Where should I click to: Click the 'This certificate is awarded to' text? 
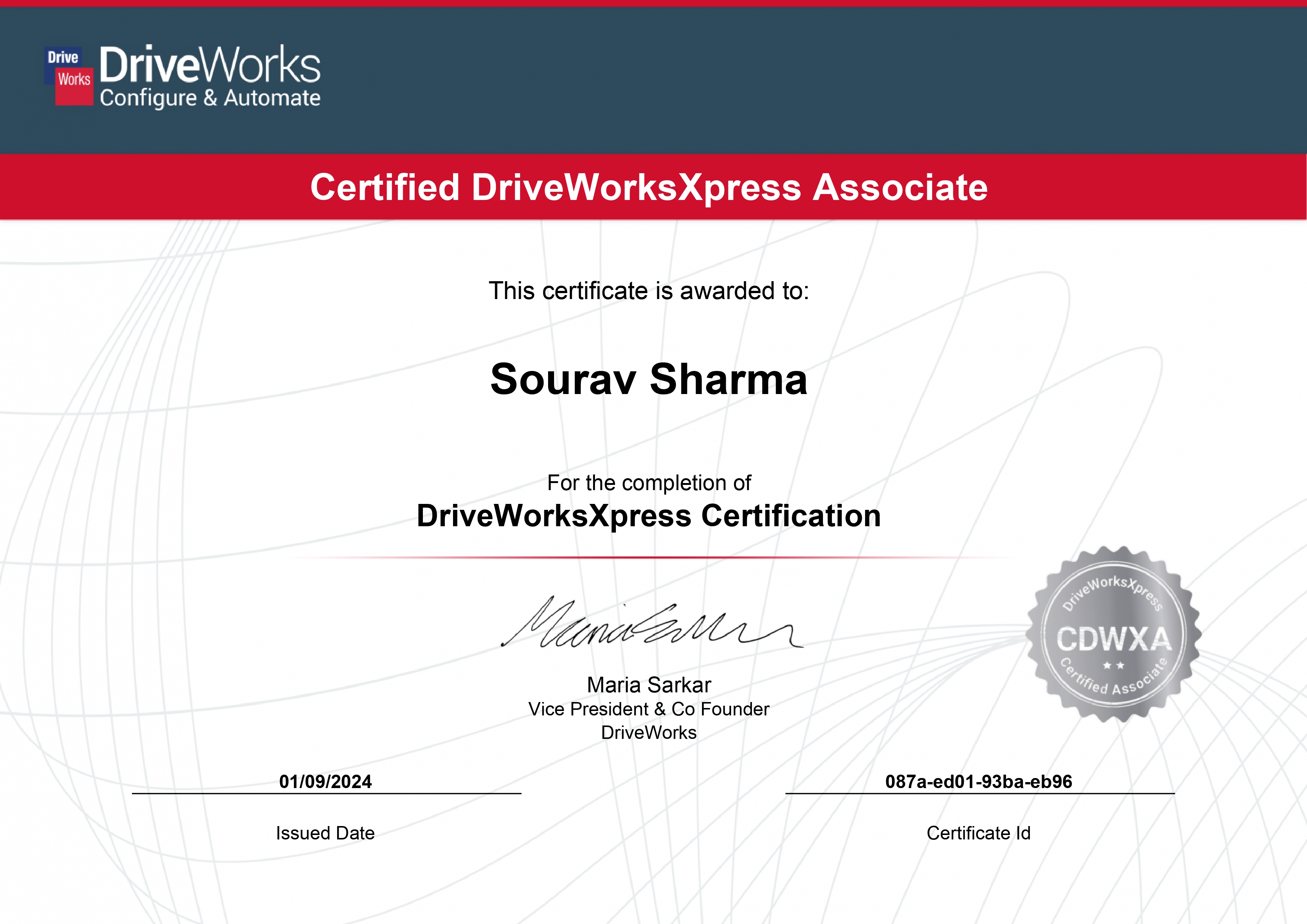tap(649, 291)
